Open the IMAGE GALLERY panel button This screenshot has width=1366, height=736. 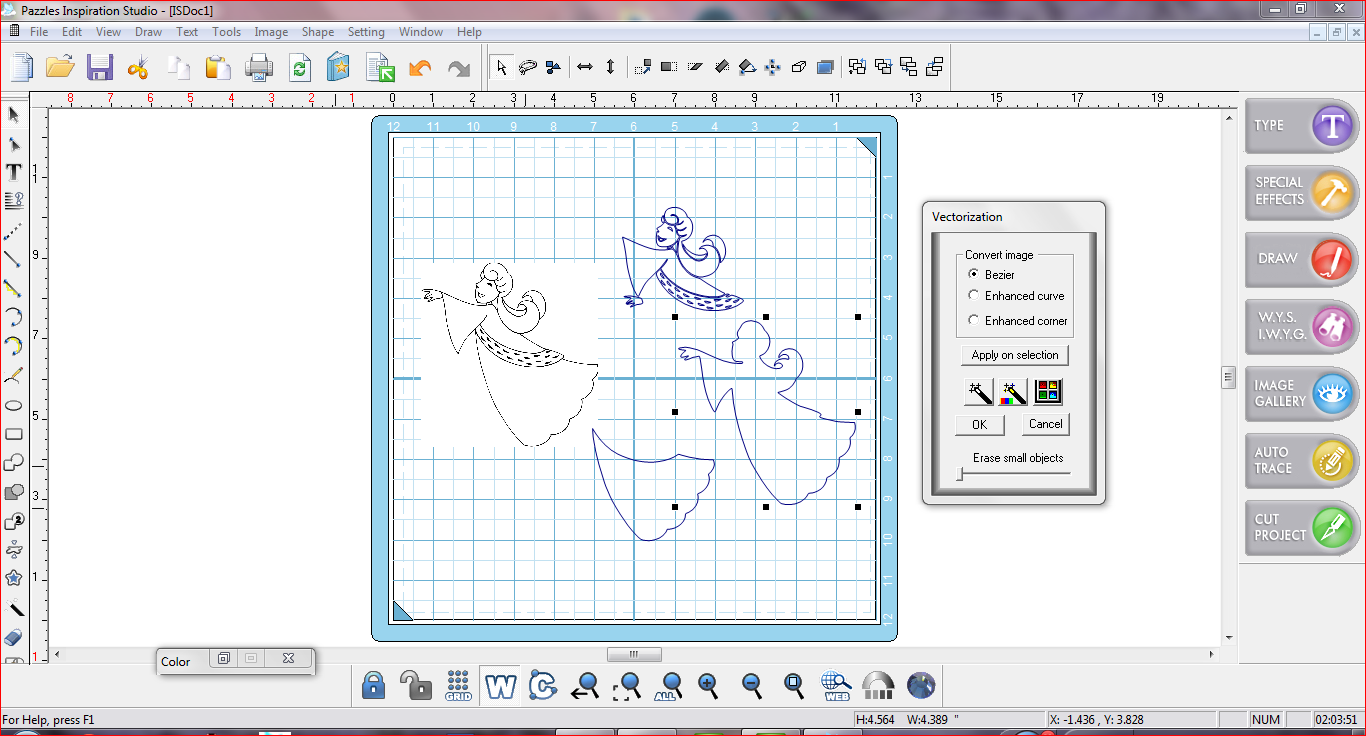(x=1302, y=393)
